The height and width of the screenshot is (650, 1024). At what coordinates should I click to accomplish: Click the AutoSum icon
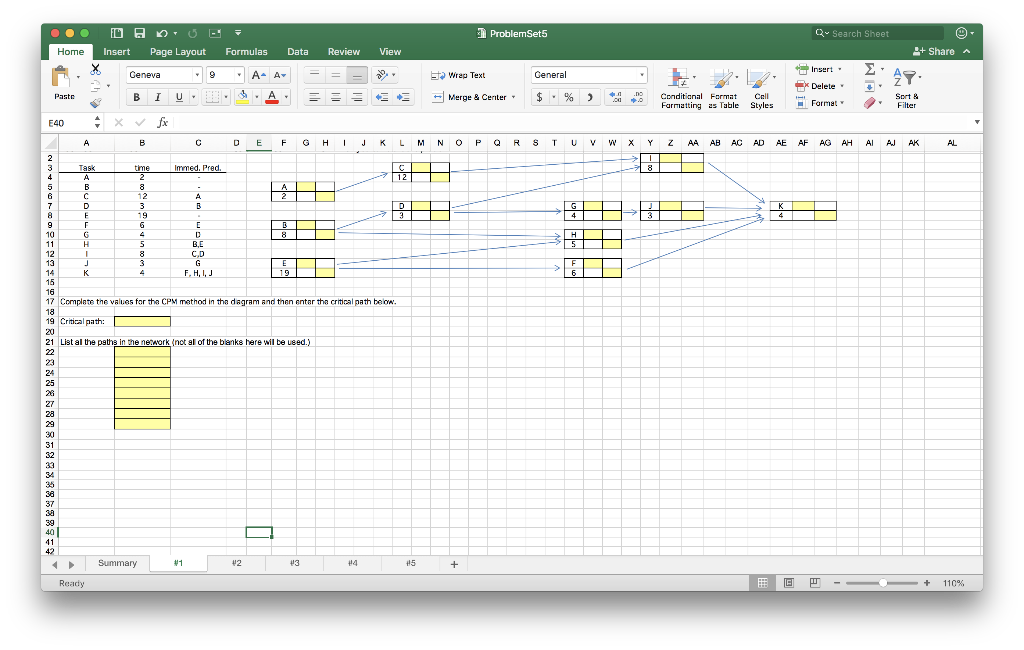[x=869, y=71]
